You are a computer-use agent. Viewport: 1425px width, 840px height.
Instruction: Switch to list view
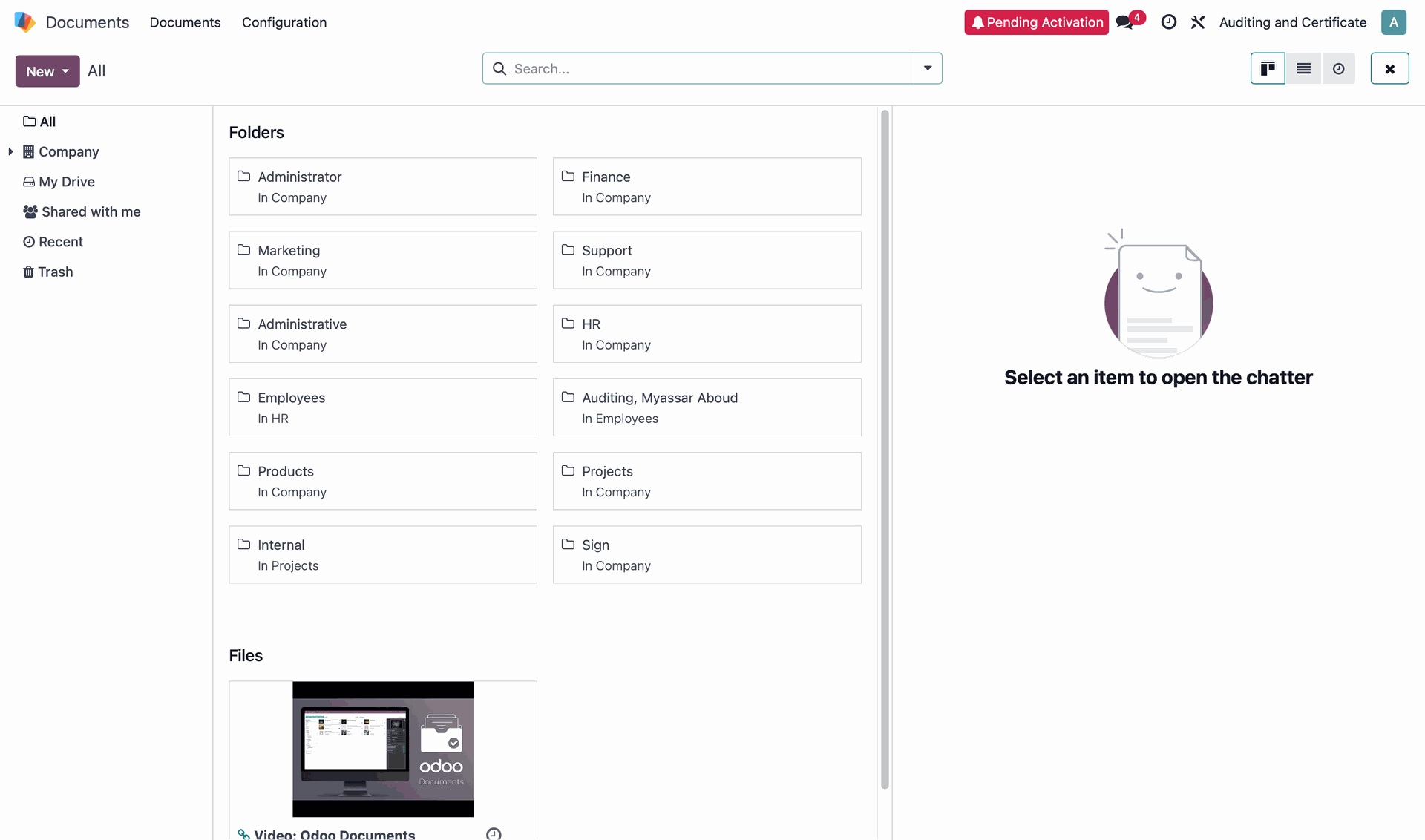[1303, 69]
